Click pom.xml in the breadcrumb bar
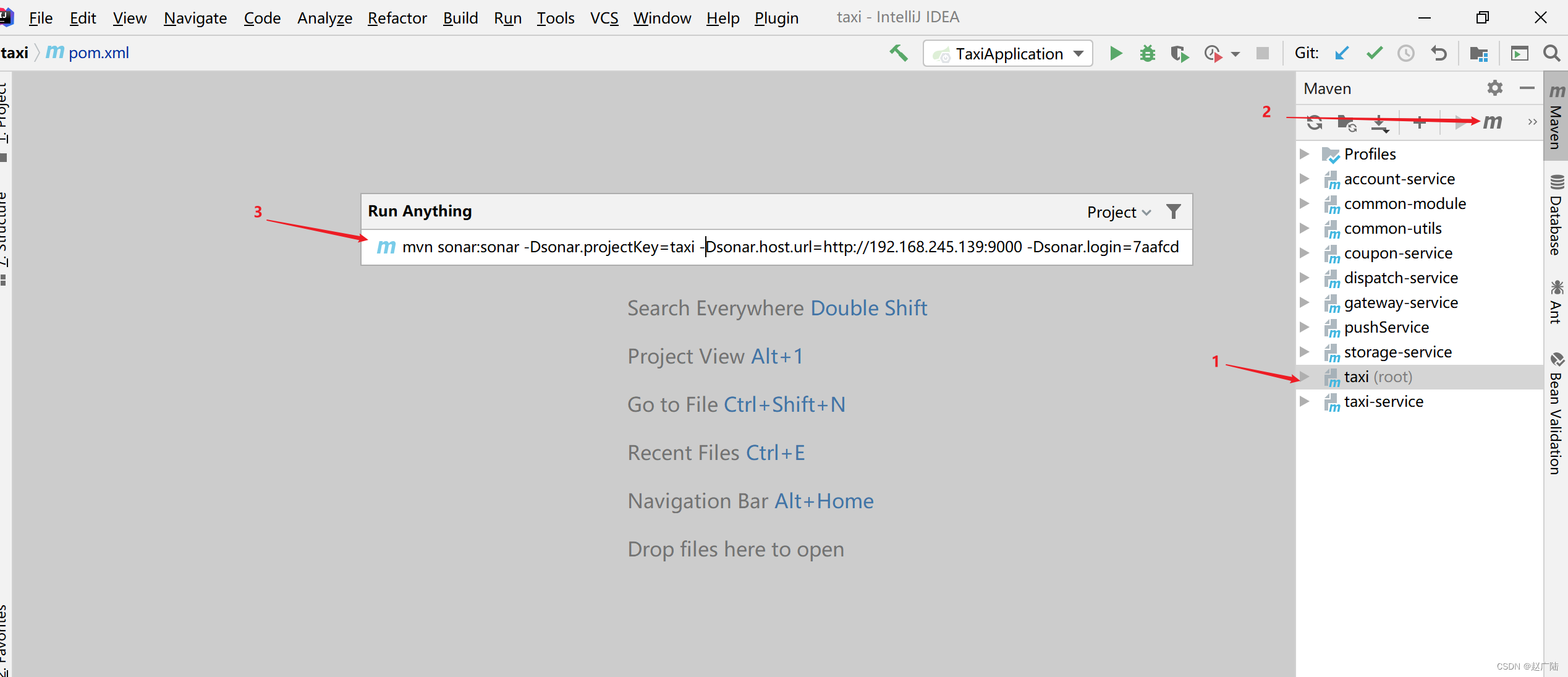The width and height of the screenshot is (1568, 677). [x=98, y=53]
